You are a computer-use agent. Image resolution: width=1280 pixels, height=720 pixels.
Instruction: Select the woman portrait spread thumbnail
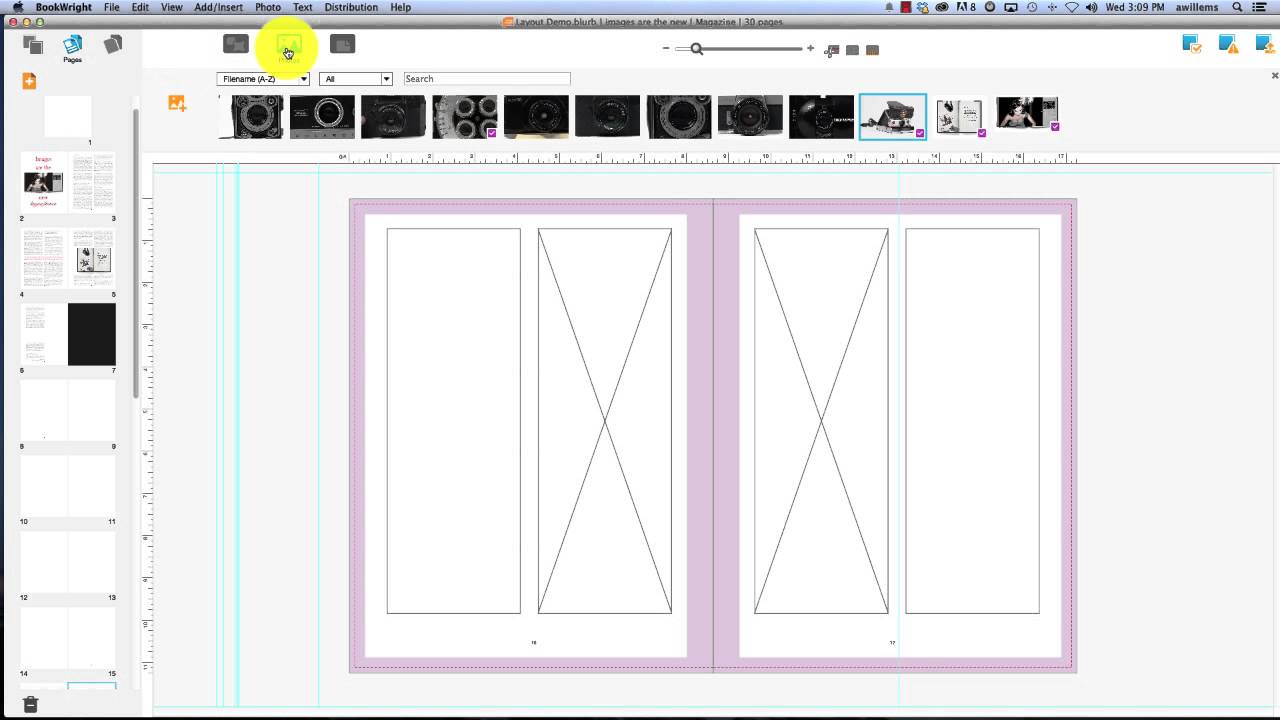(x=1027, y=113)
